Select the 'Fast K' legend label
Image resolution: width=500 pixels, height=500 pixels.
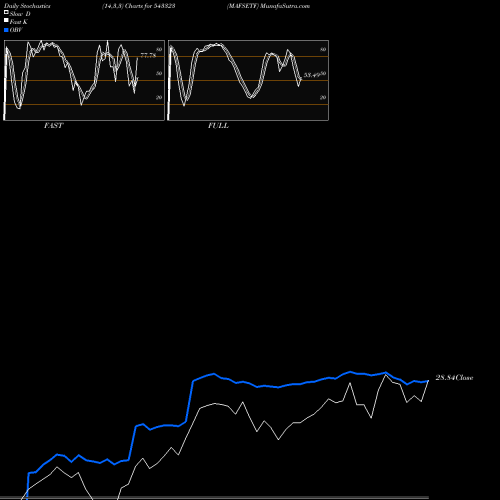19,22
